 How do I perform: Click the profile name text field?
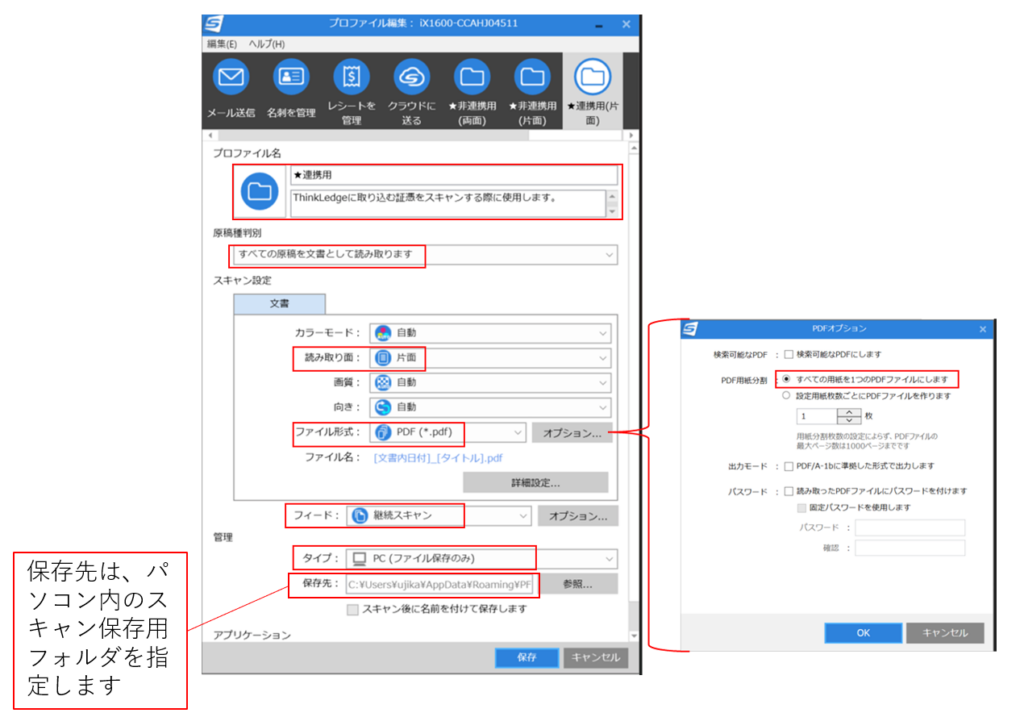pos(453,175)
